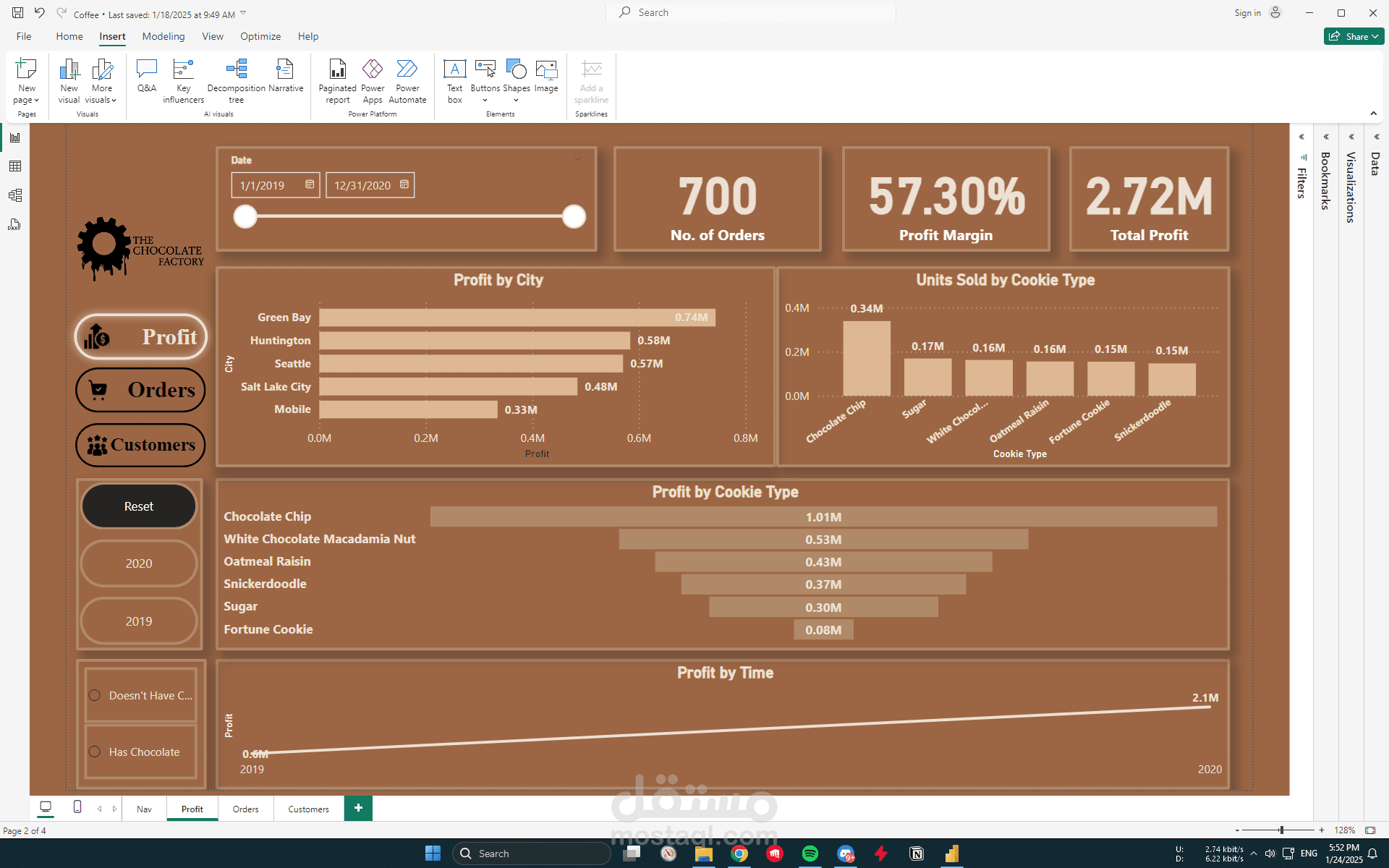Select the Doesn't Have Chocolate radio option
1389x868 pixels.
click(x=95, y=695)
